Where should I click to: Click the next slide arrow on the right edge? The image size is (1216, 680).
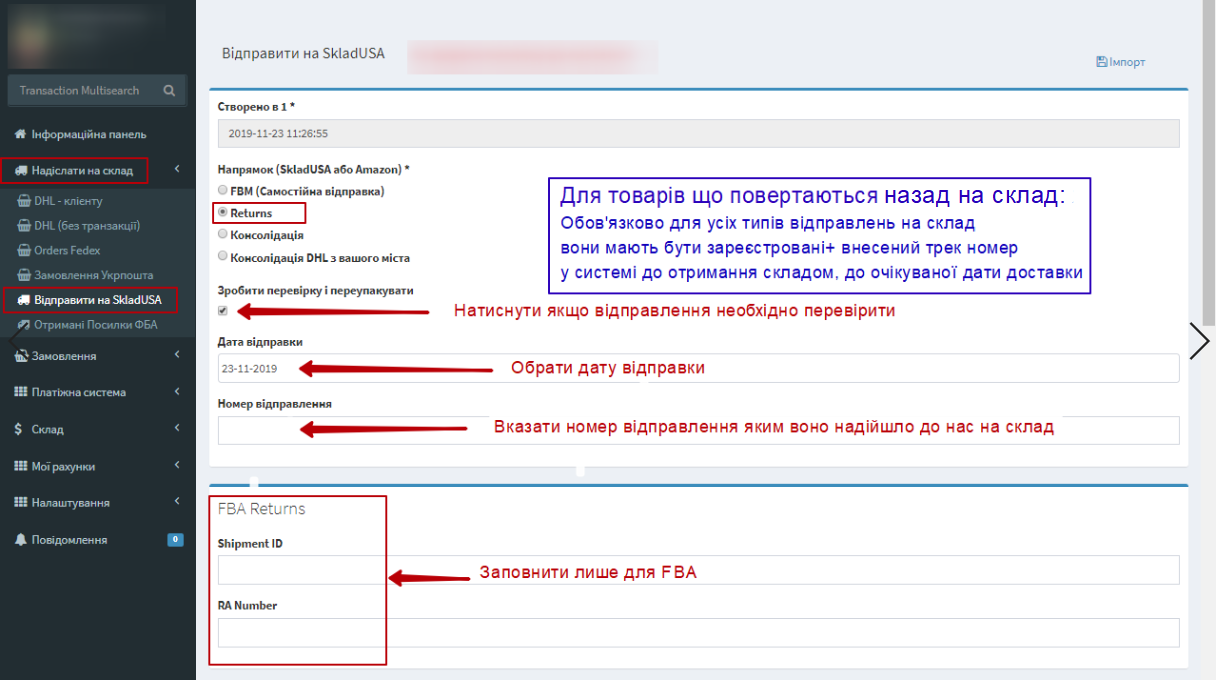pyautogui.click(x=1200, y=341)
